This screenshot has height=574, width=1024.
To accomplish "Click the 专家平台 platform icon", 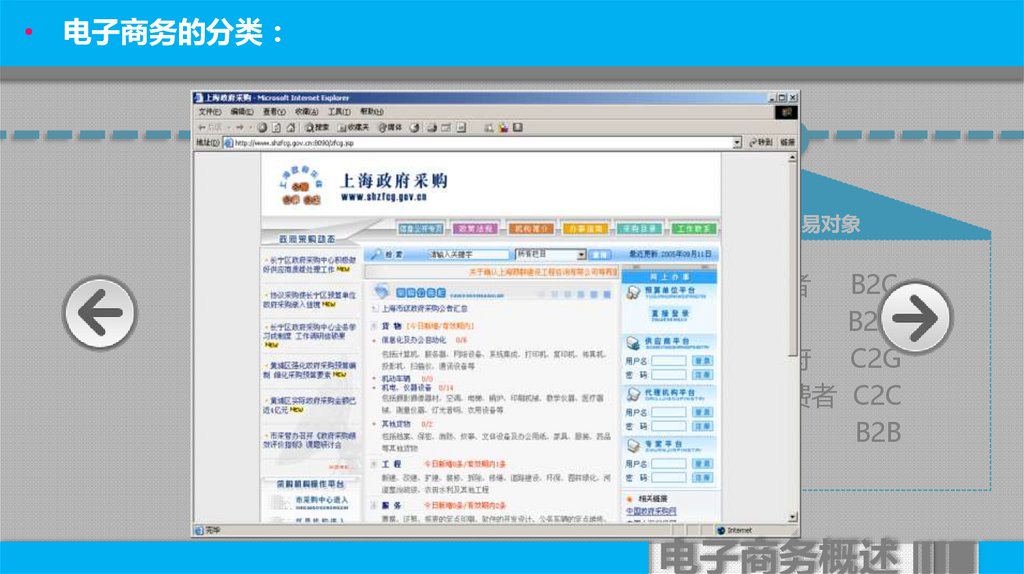I will pyautogui.click(x=633, y=446).
